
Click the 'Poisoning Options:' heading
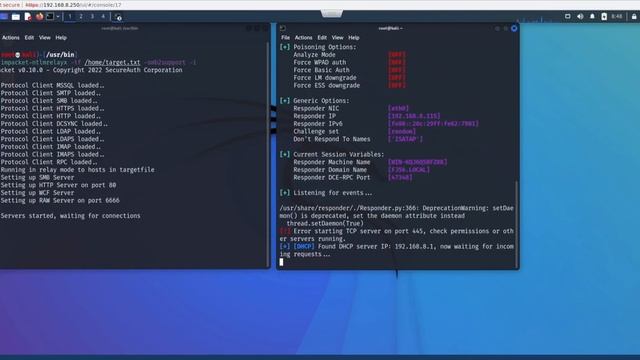tap(324, 47)
